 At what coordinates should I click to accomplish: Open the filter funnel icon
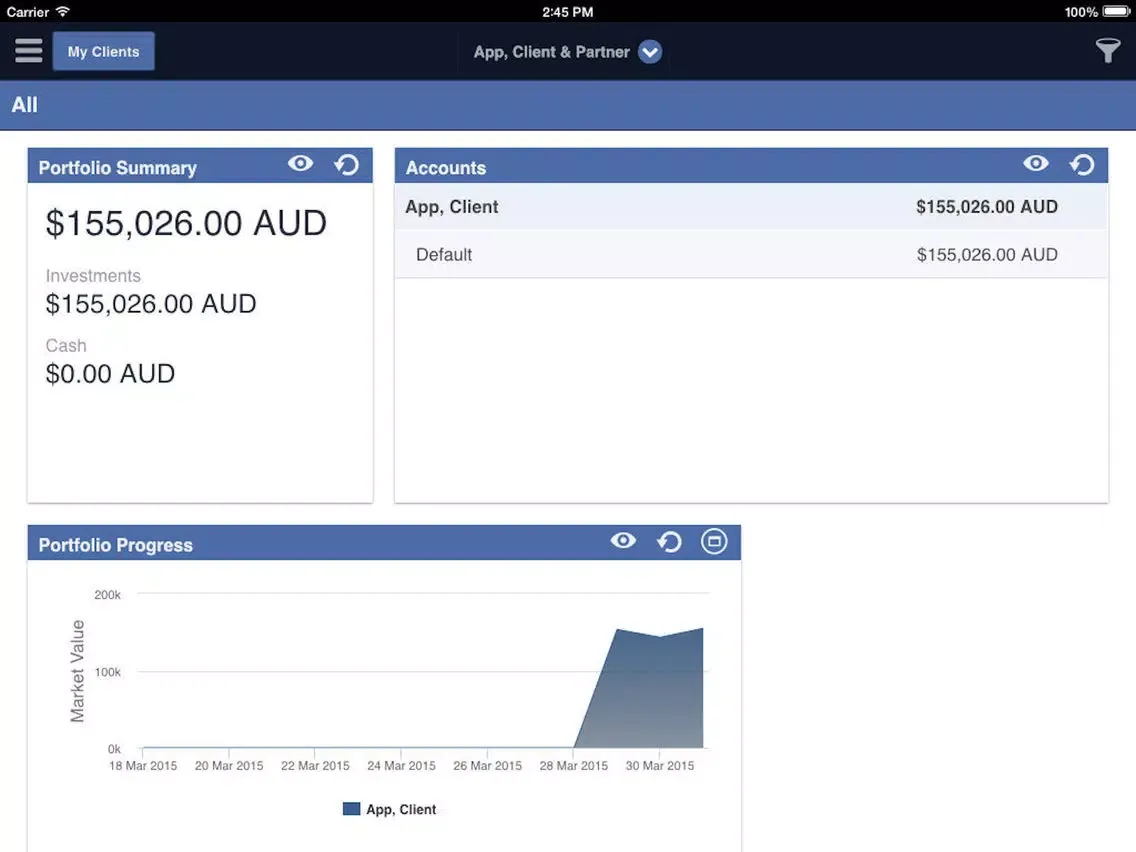pyautogui.click(x=1107, y=51)
